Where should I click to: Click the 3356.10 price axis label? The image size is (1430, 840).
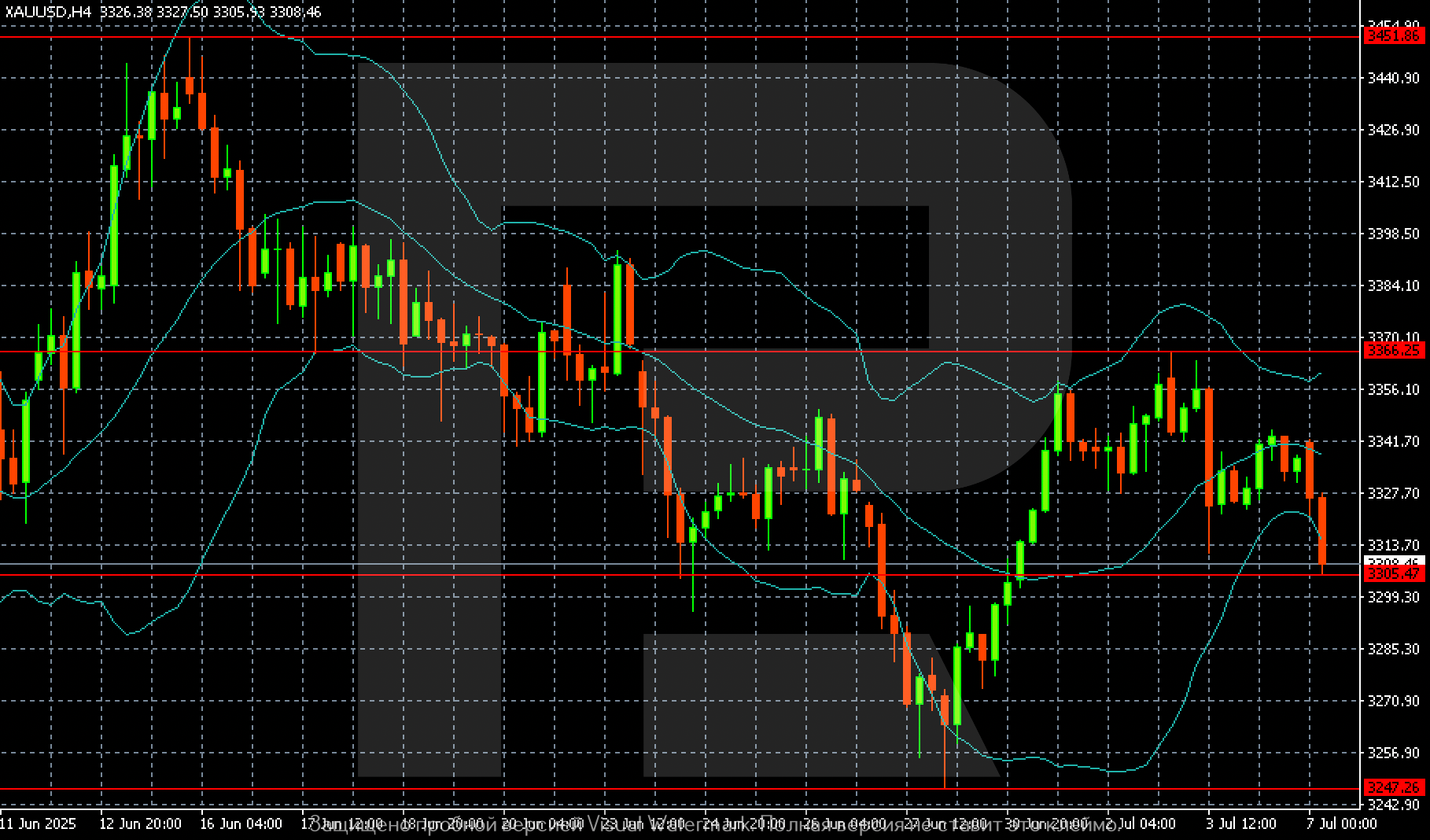(1393, 390)
